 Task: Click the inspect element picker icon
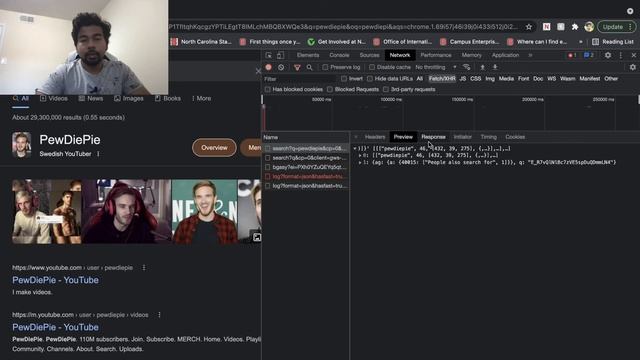[269, 55]
